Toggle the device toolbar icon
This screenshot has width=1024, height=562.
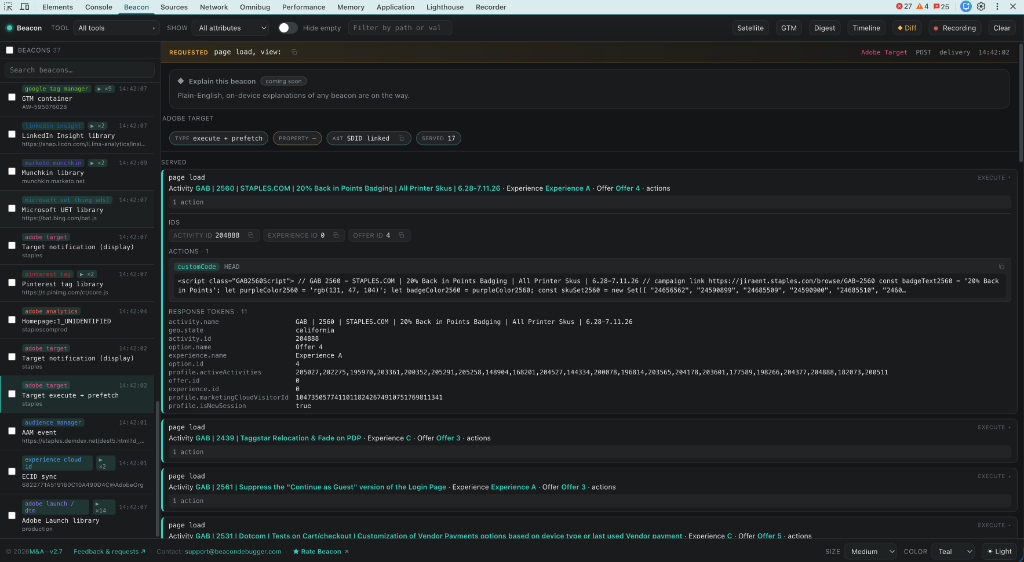(25, 7)
